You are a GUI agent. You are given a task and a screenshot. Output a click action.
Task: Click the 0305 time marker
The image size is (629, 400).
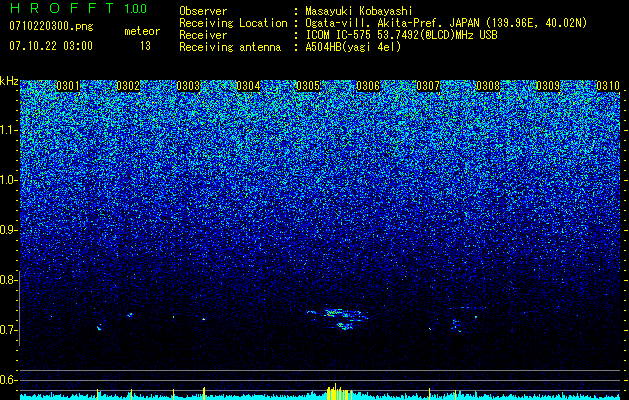click(x=308, y=86)
